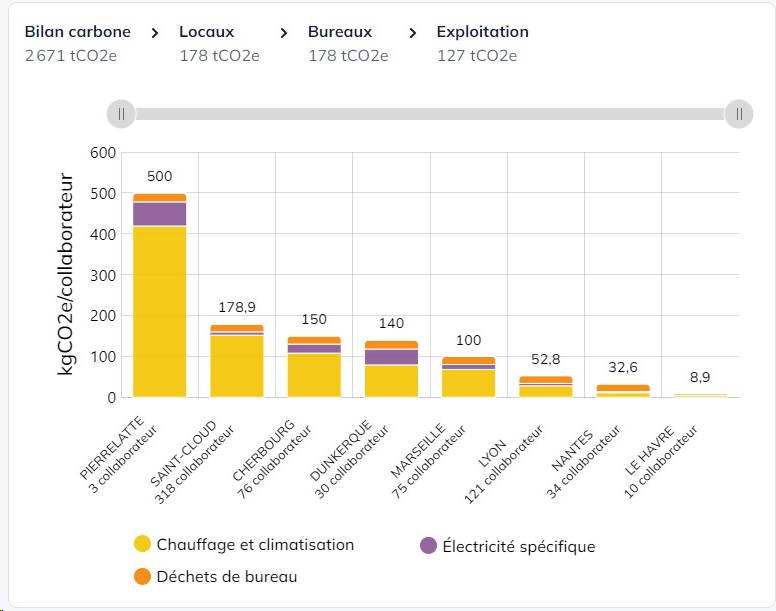Click the chevron after Bilan carbone
The image size is (776, 611).
tap(155, 33)
